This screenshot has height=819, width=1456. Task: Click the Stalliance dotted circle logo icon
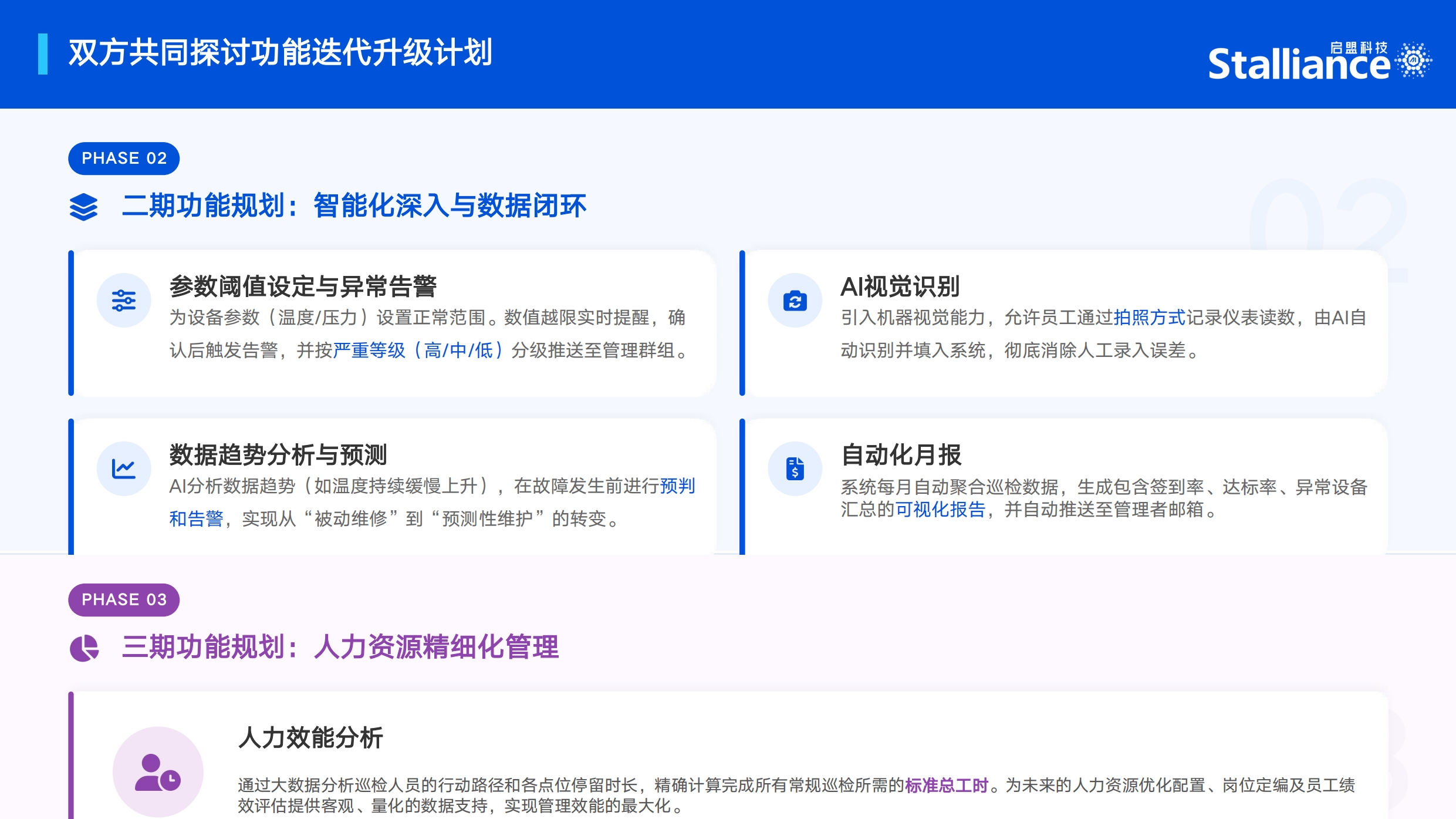[1413, 60]
